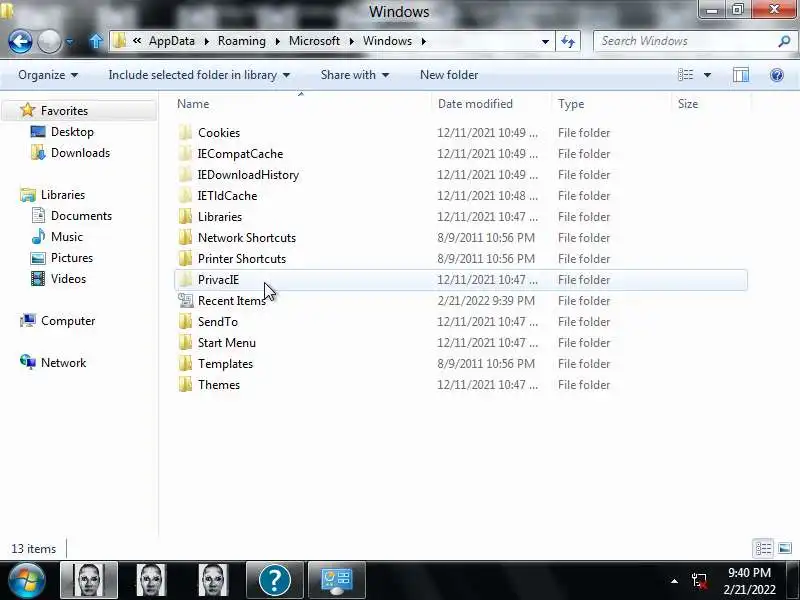800x600 pixels.
Task: Switch to details view in status bar
Action: point(763,548)
